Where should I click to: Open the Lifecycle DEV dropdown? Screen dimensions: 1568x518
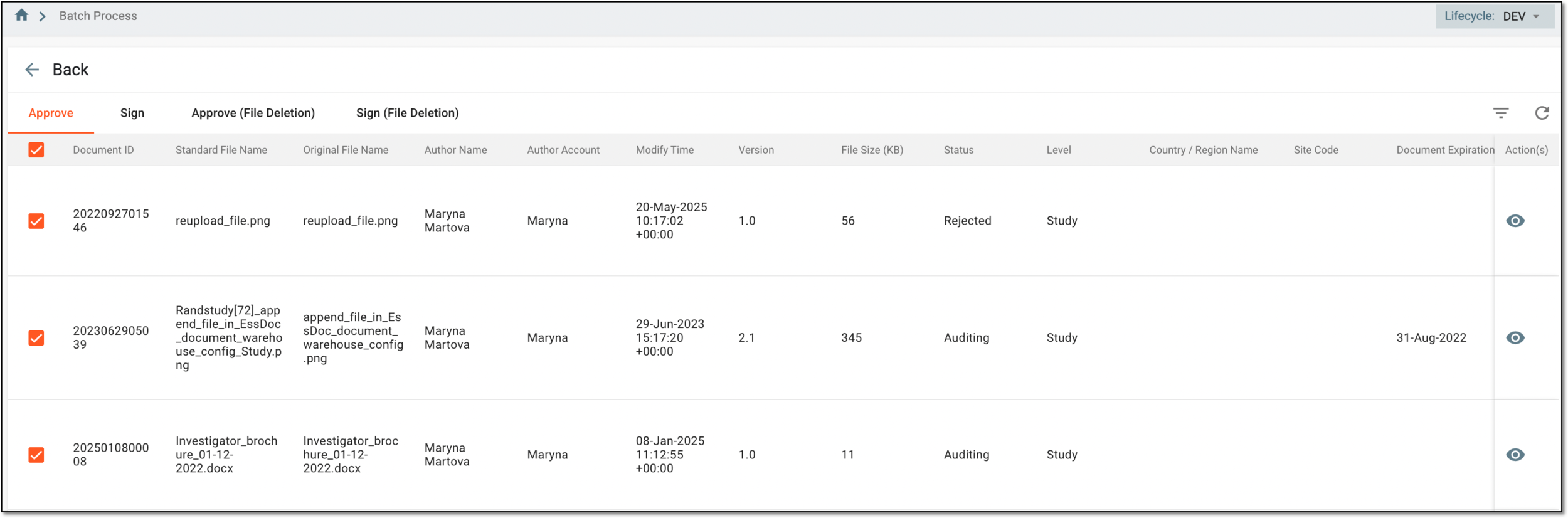pyautogui.click(x=1495, y=16)
